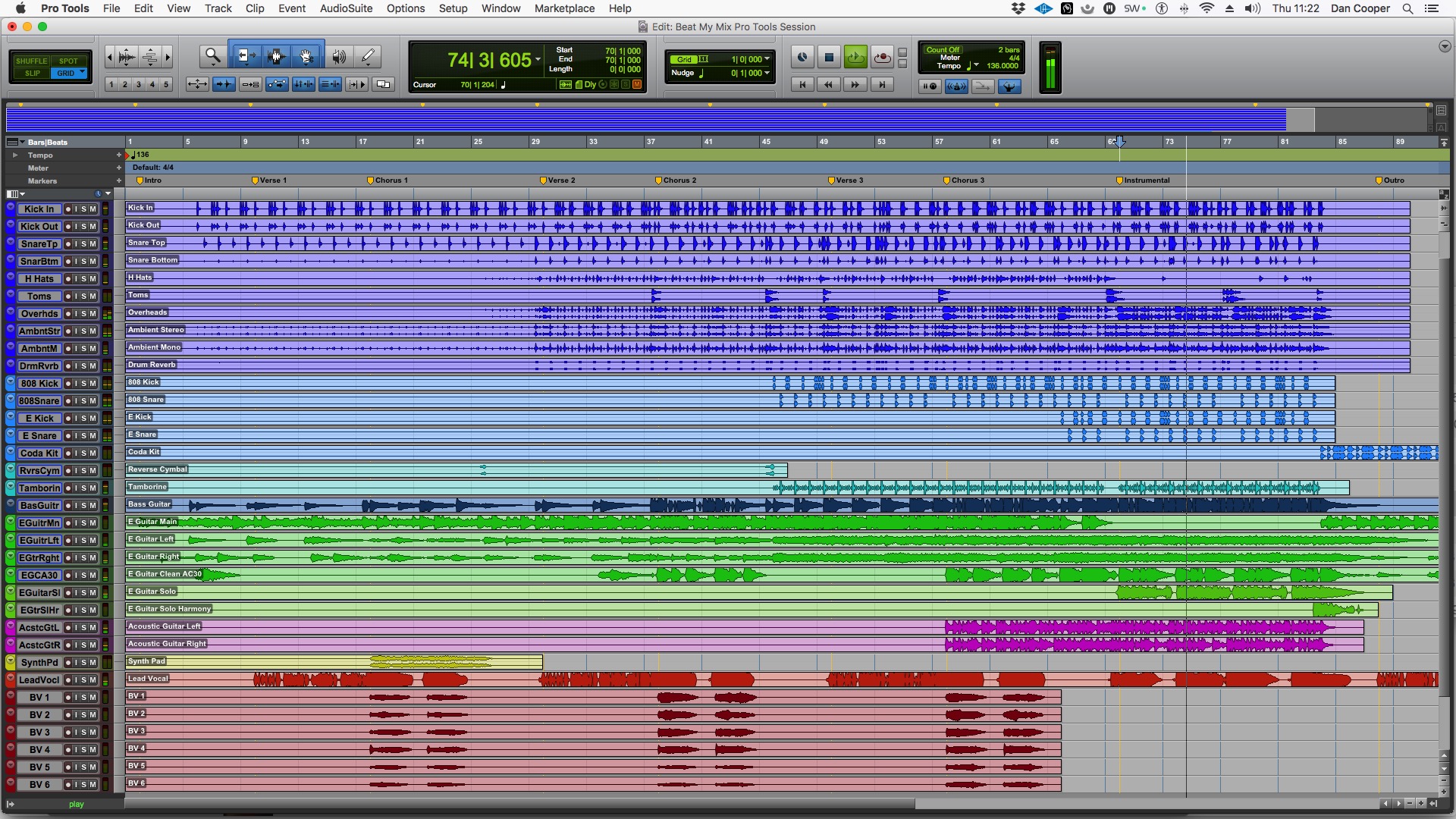The image size is (1456, 819).
Task: Open the Clip menu
Action: click(x=255, y=8)
